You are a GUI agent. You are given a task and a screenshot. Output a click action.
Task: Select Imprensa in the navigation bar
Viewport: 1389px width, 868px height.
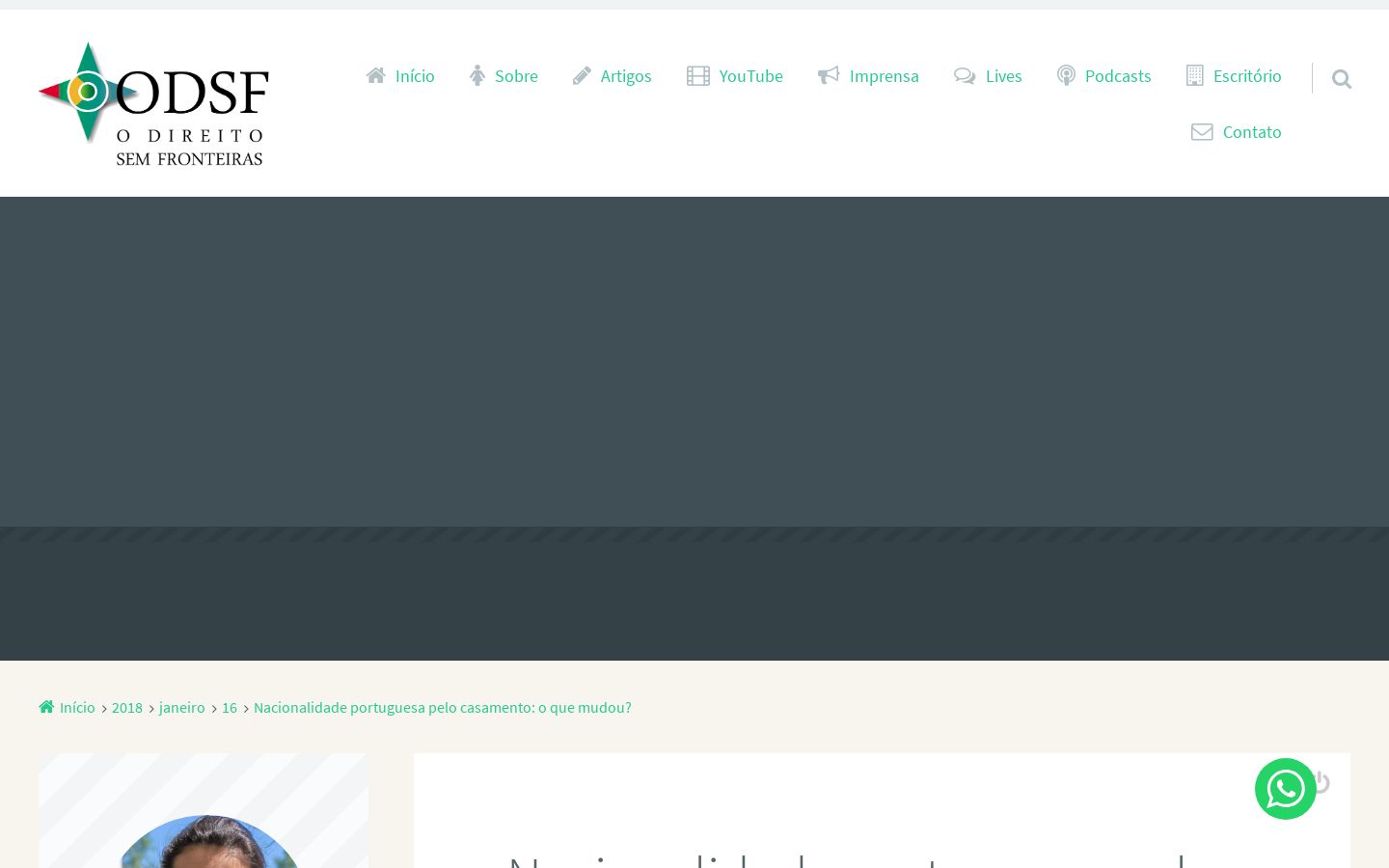pyautogui.click(x=885, y=76)
